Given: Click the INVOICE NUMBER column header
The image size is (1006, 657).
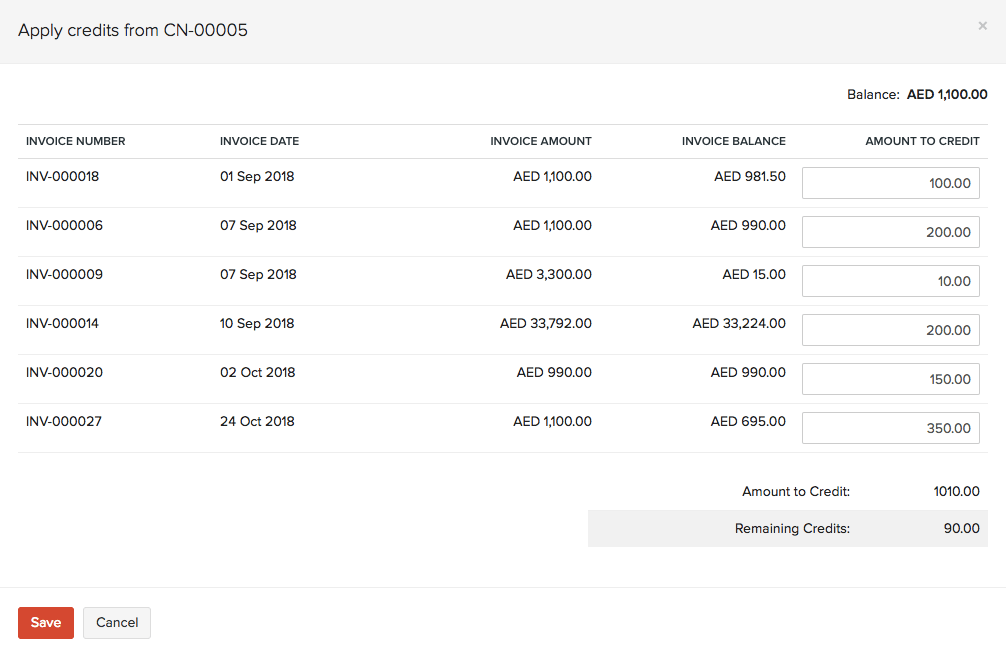Looking at the screenshot, I should point(75,141).
